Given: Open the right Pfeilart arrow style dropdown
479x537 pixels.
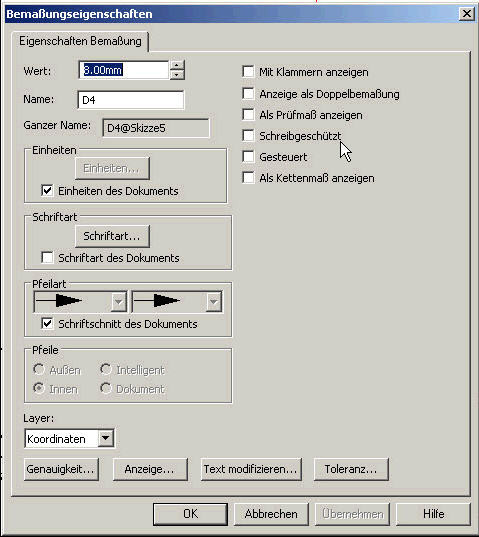Looking at the screenshot, I should point(214,302).
